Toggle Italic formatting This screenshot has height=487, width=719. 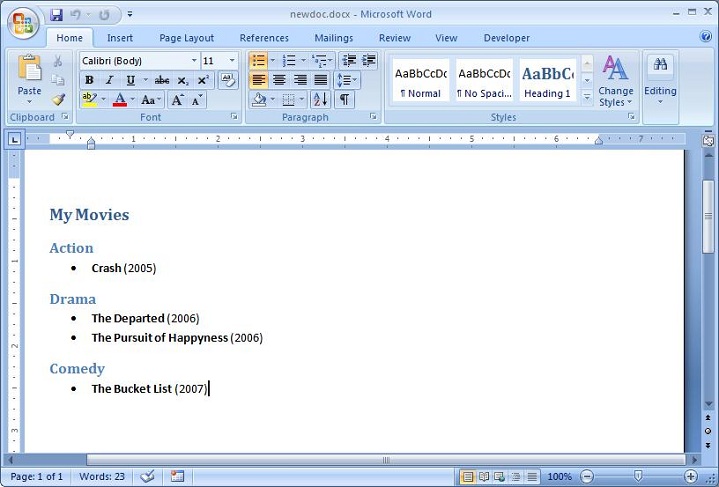pos(110,80)
